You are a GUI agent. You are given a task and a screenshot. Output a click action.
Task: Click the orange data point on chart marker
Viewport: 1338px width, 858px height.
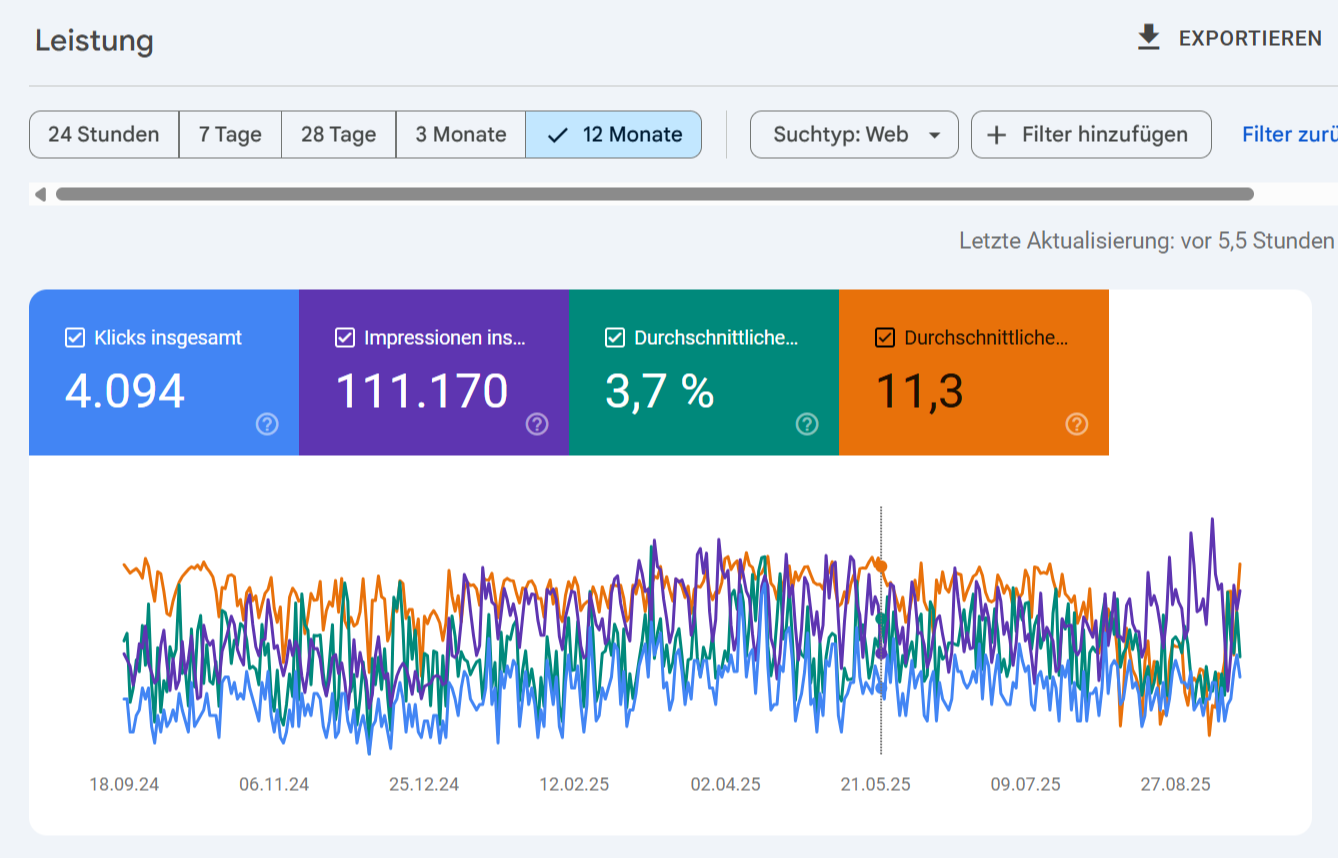[882, 566]
